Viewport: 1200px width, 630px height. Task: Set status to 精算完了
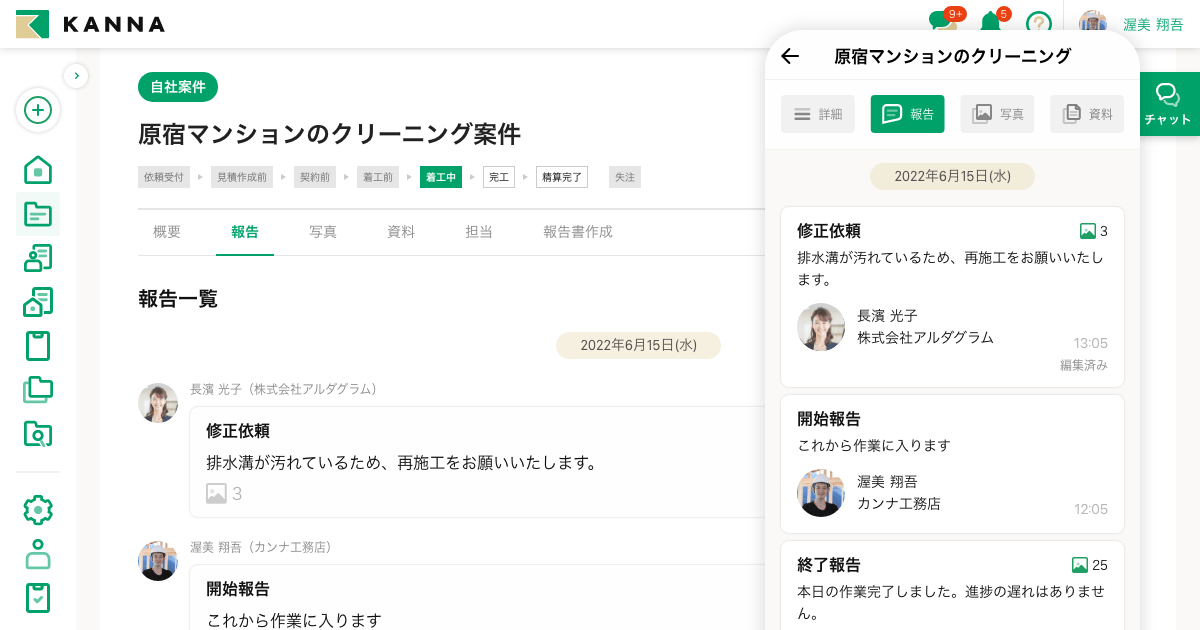[x=562, y=177]
